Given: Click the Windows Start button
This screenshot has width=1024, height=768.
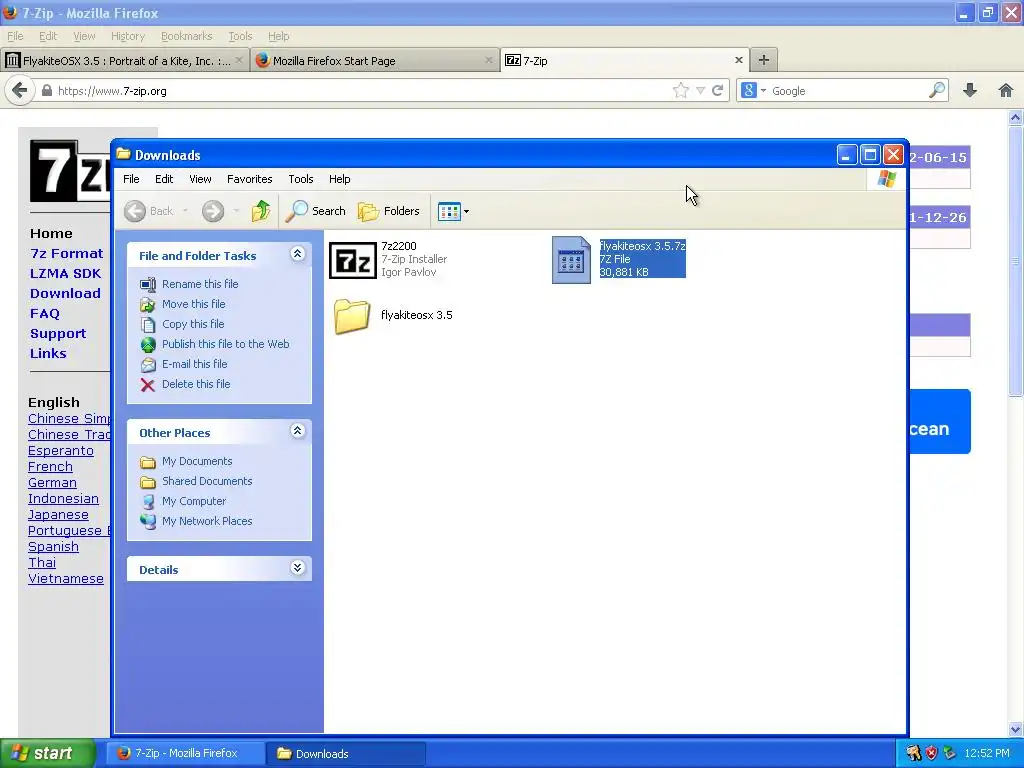Looking at the screenshot, I should 48,753.
